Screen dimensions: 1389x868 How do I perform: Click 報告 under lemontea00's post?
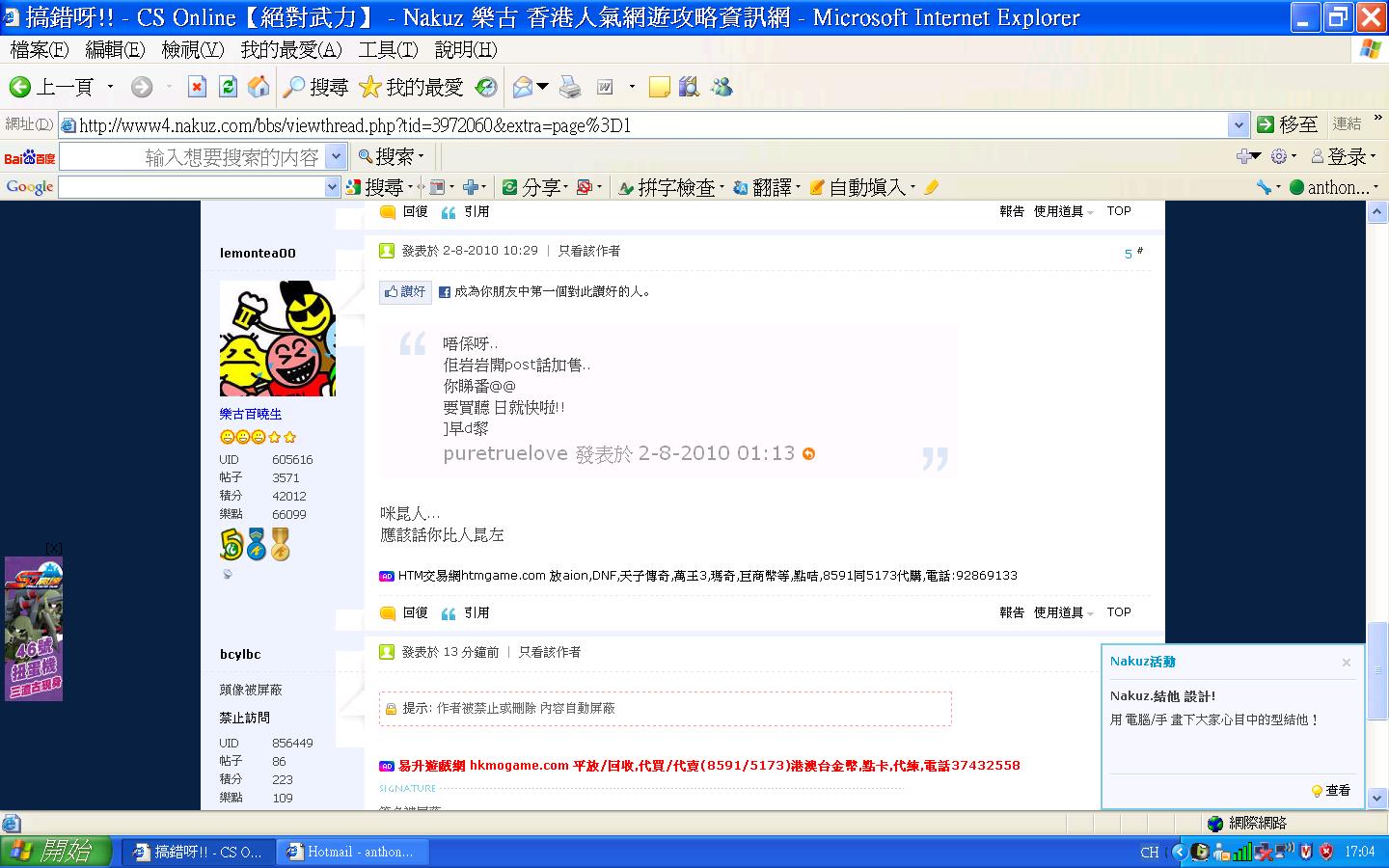1012,612
